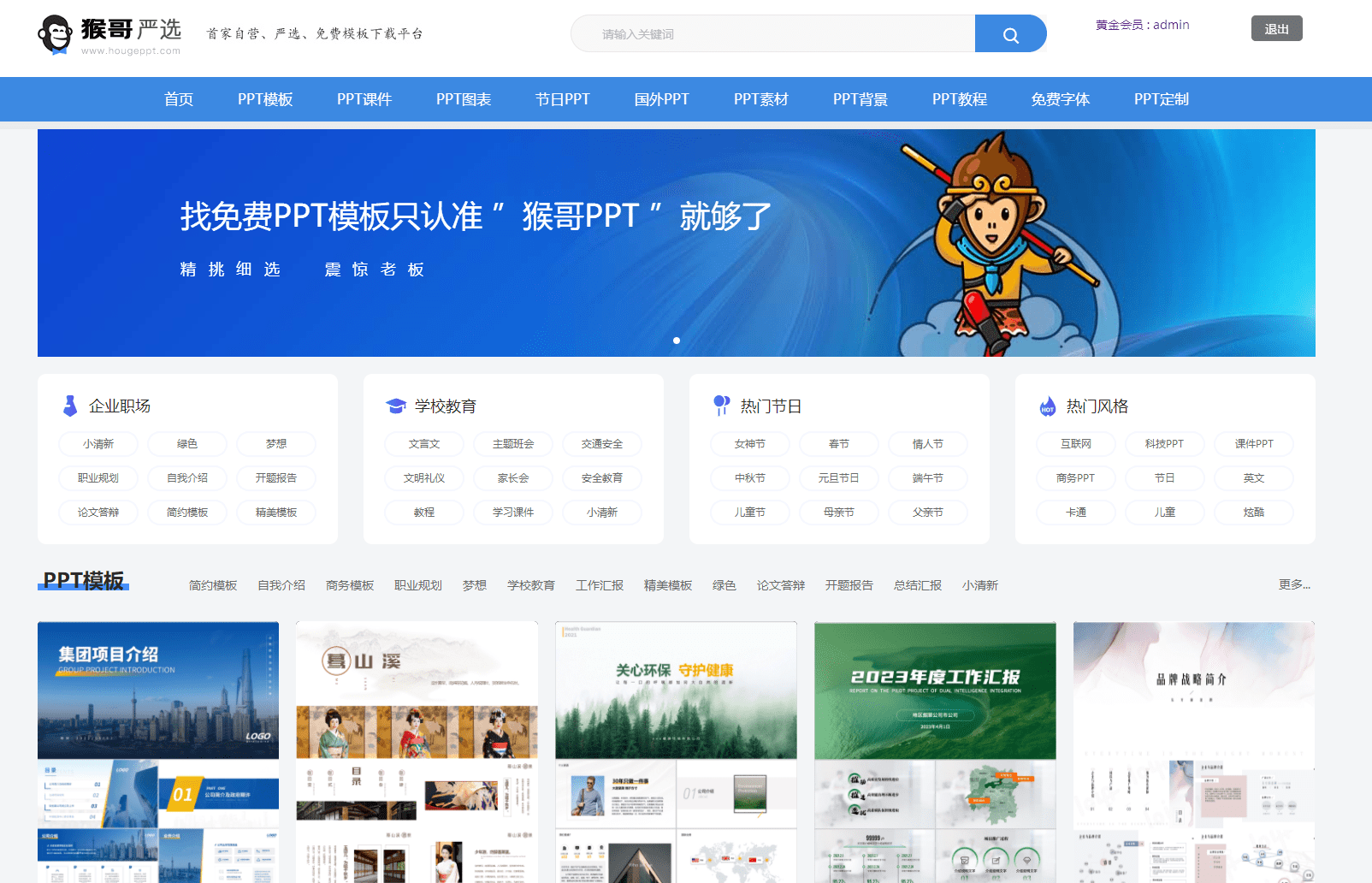Filter templates by 商务模板 link
Screen dimensions: 1372x883
[x=350, y=585]
